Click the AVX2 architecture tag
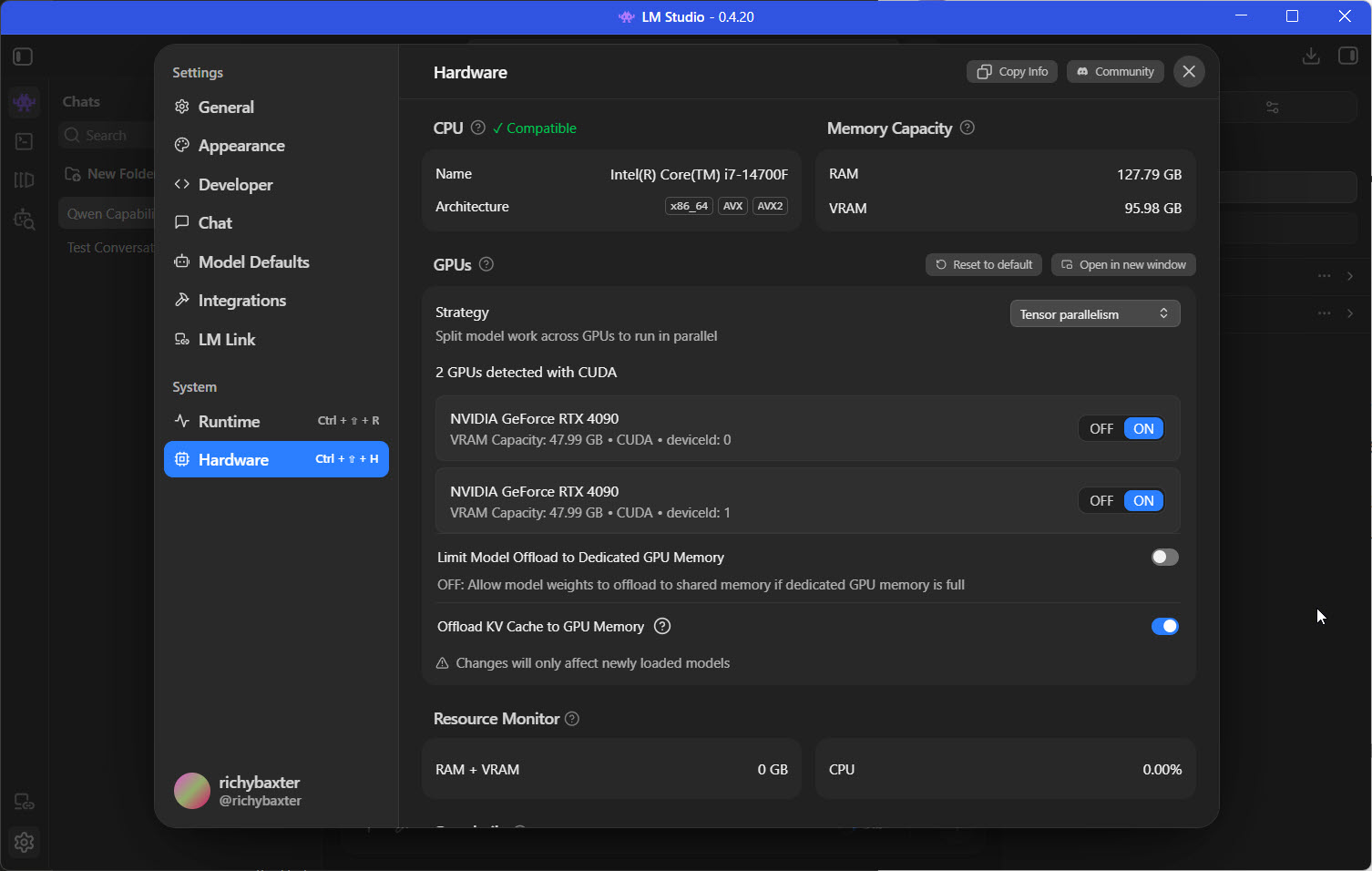Screen dimensions: 1372x871 pyautogui.click(x=770, y=207)
